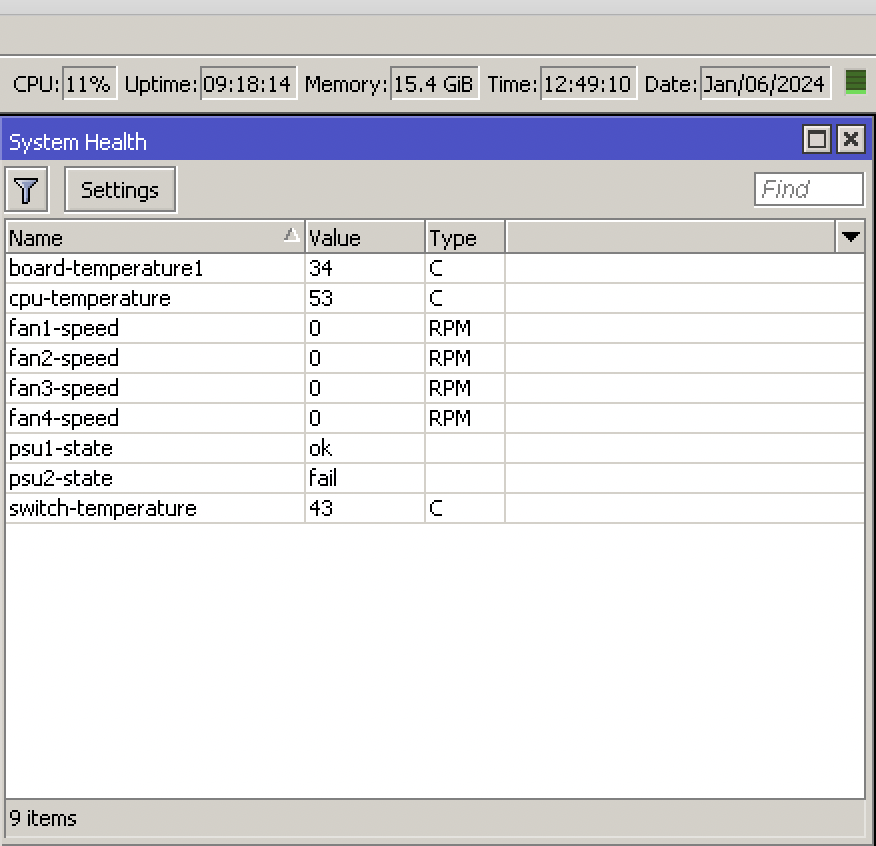Image resolution: width=876 pixels, height=846 pixels.
Task: Select the fan1-speed entry
Action: 150,328
